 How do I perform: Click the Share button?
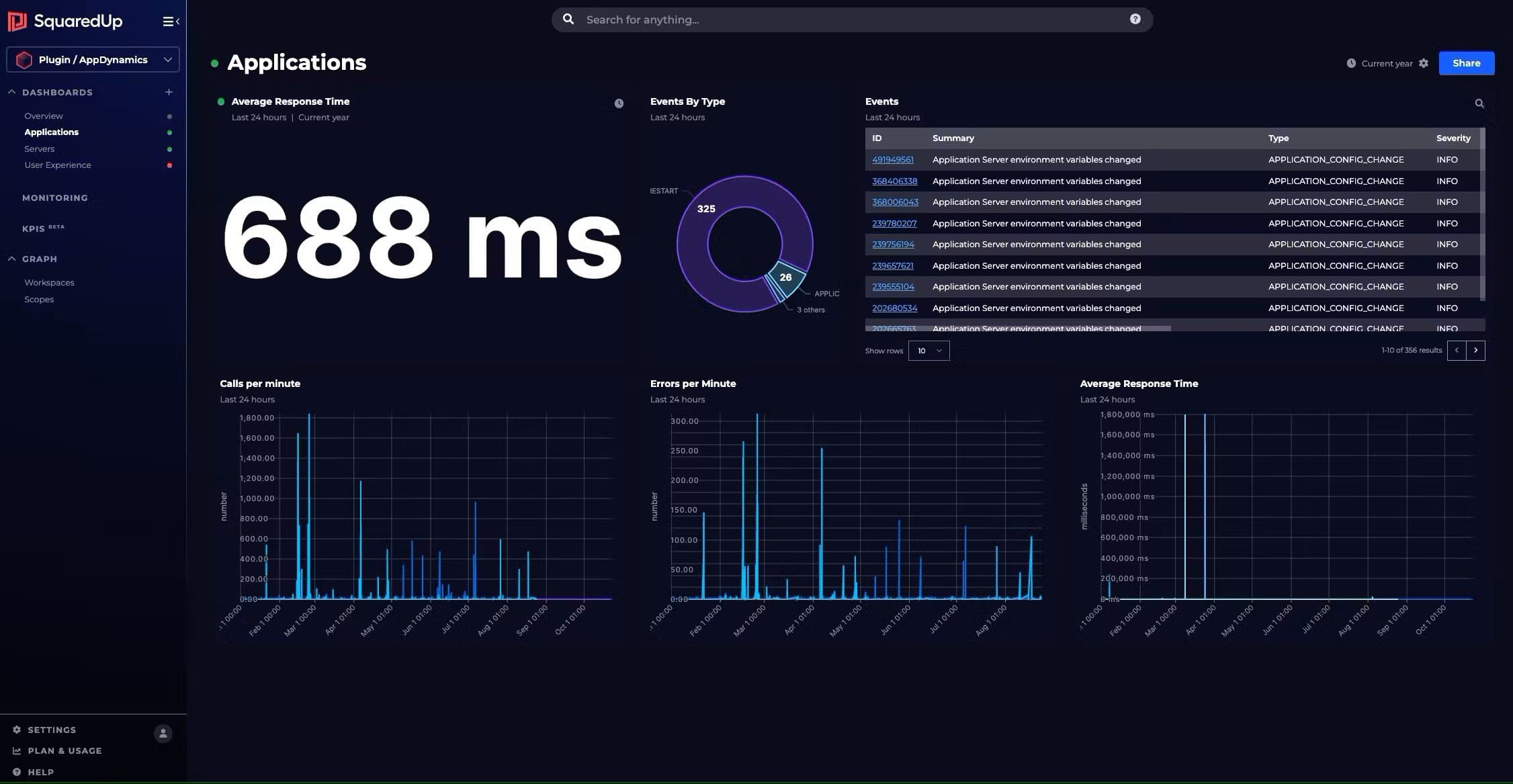point(1467,63)
